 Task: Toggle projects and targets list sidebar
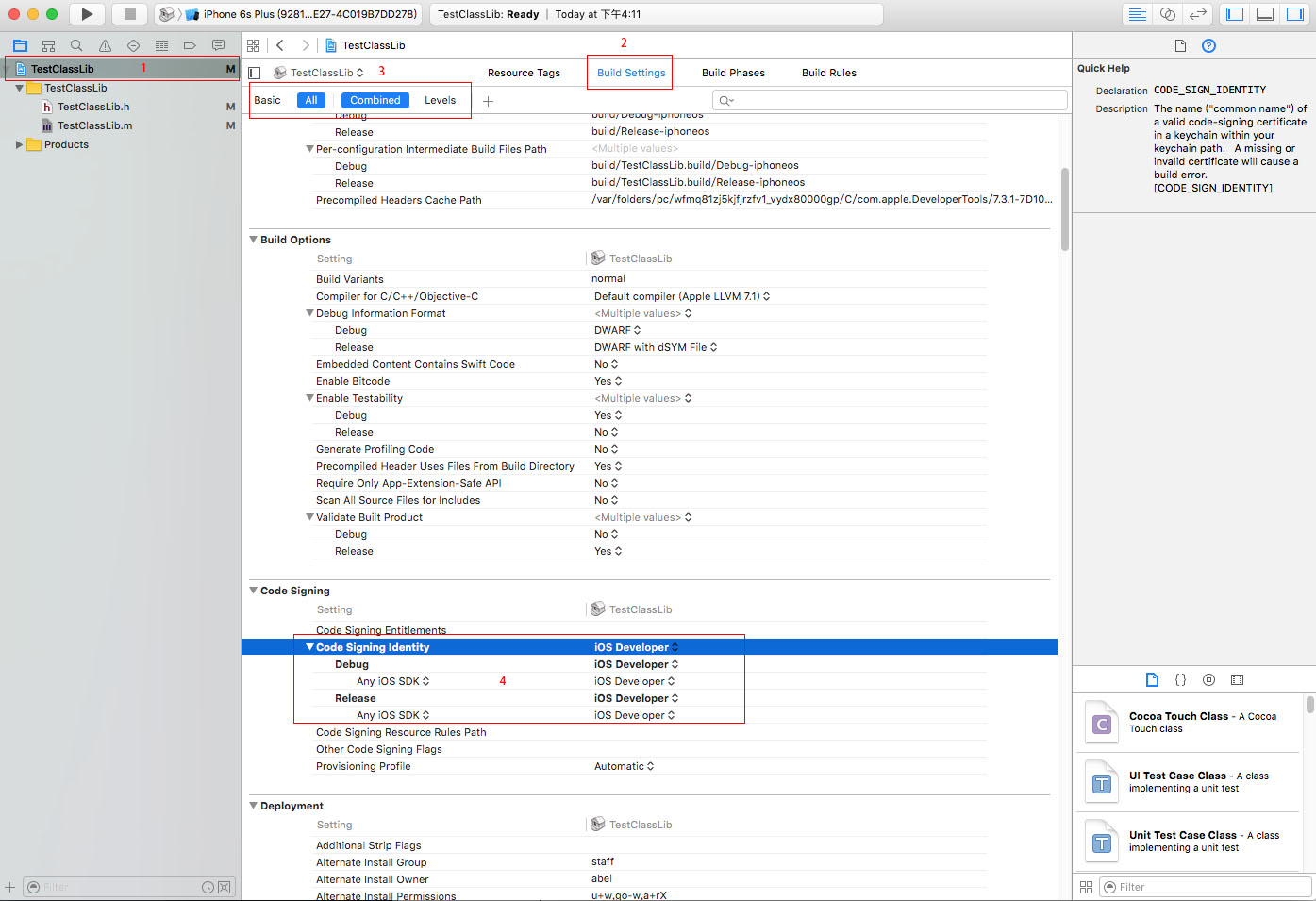pos(254,73)
